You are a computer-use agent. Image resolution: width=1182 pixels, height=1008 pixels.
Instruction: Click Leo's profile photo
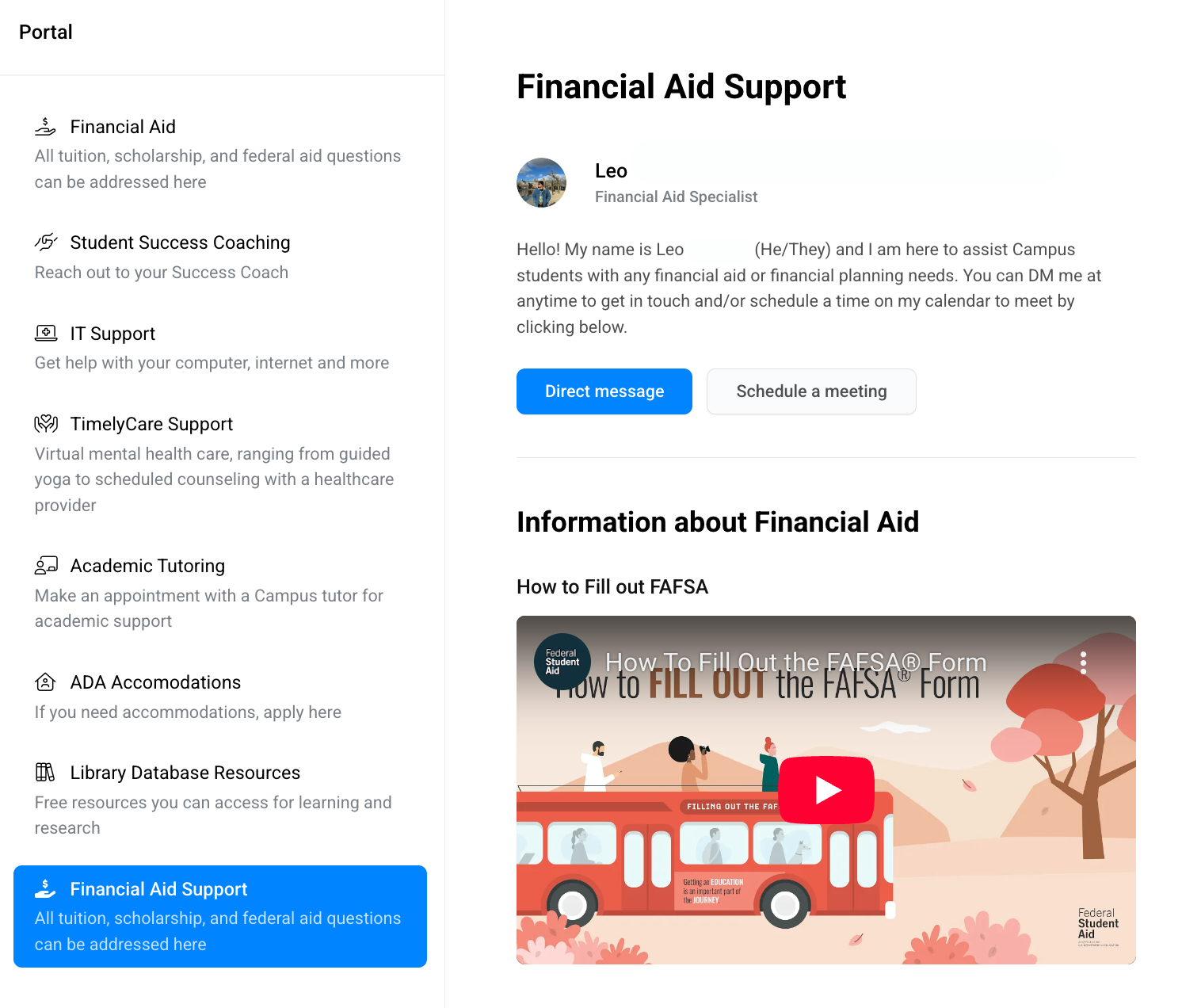coord(541,183)
